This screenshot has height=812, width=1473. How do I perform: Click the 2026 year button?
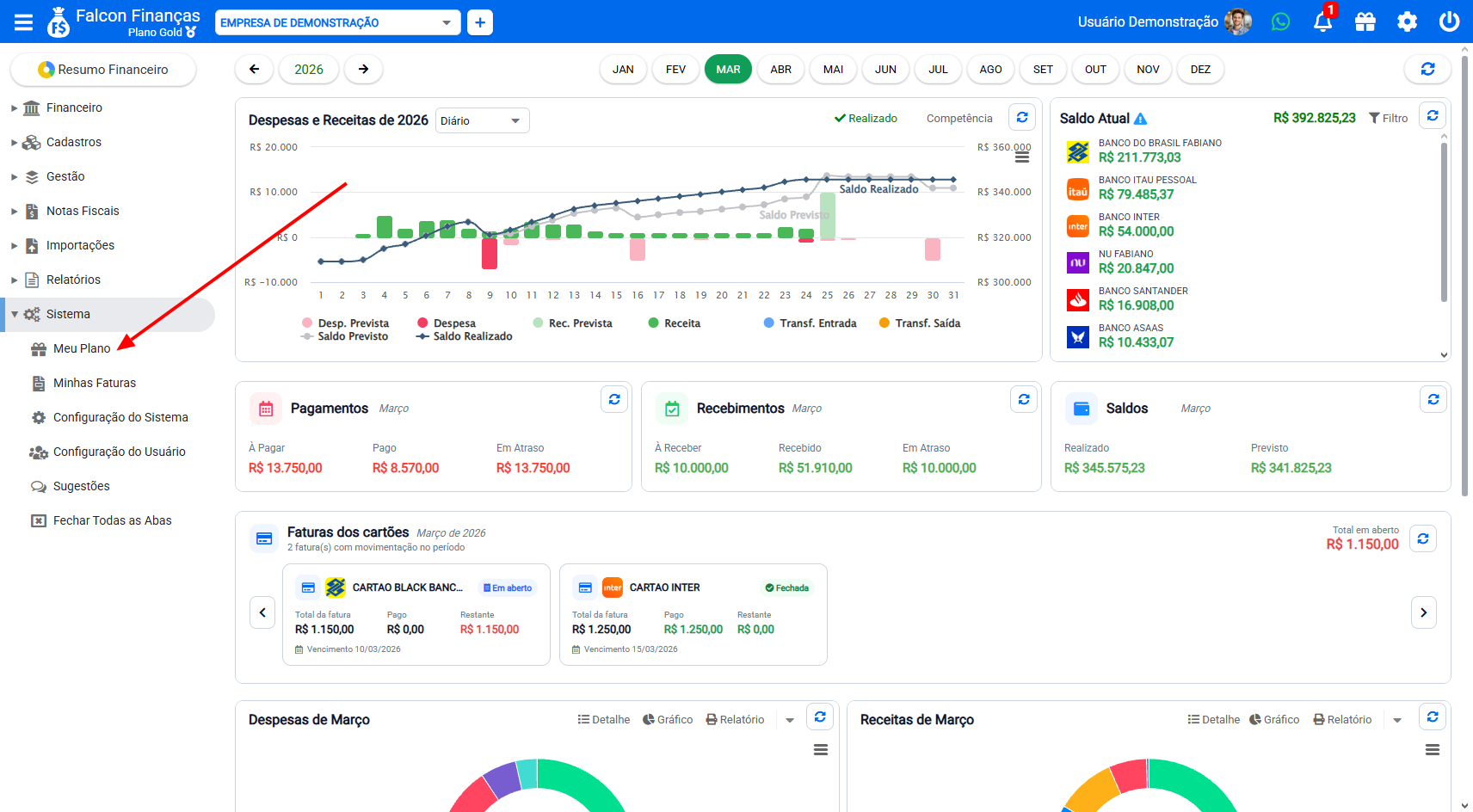pyautogui.click(x=309, y=70)
